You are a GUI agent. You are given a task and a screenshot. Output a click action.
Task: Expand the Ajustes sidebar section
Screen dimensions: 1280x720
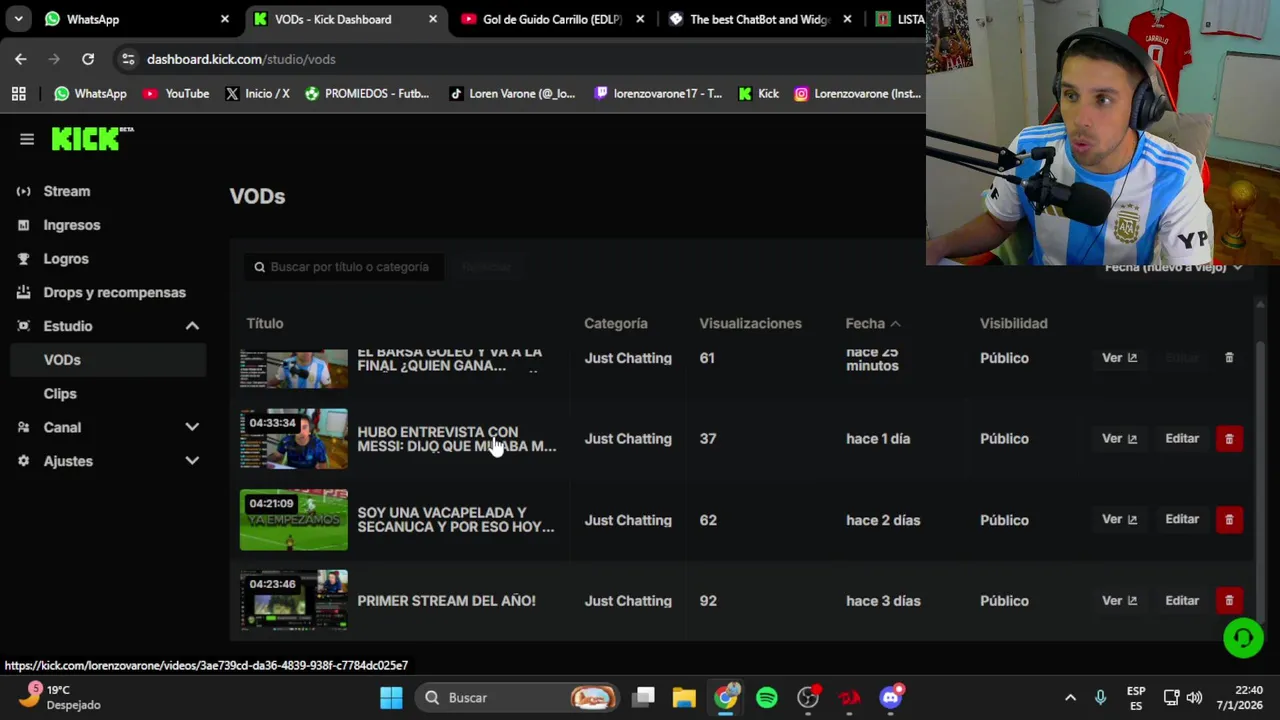pos(192,461)
